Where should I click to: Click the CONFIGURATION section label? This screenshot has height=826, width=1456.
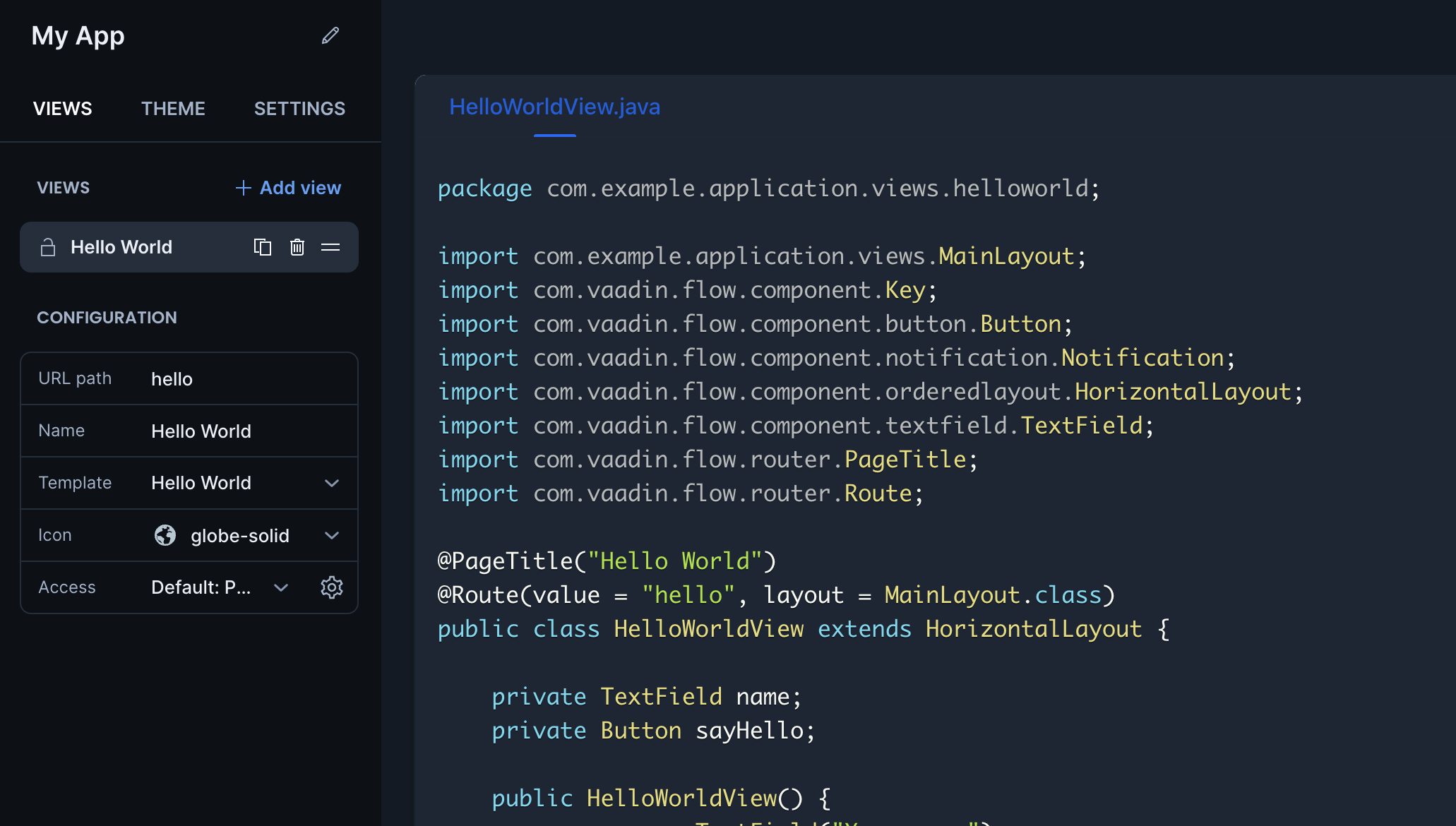[x=107, y=317]
